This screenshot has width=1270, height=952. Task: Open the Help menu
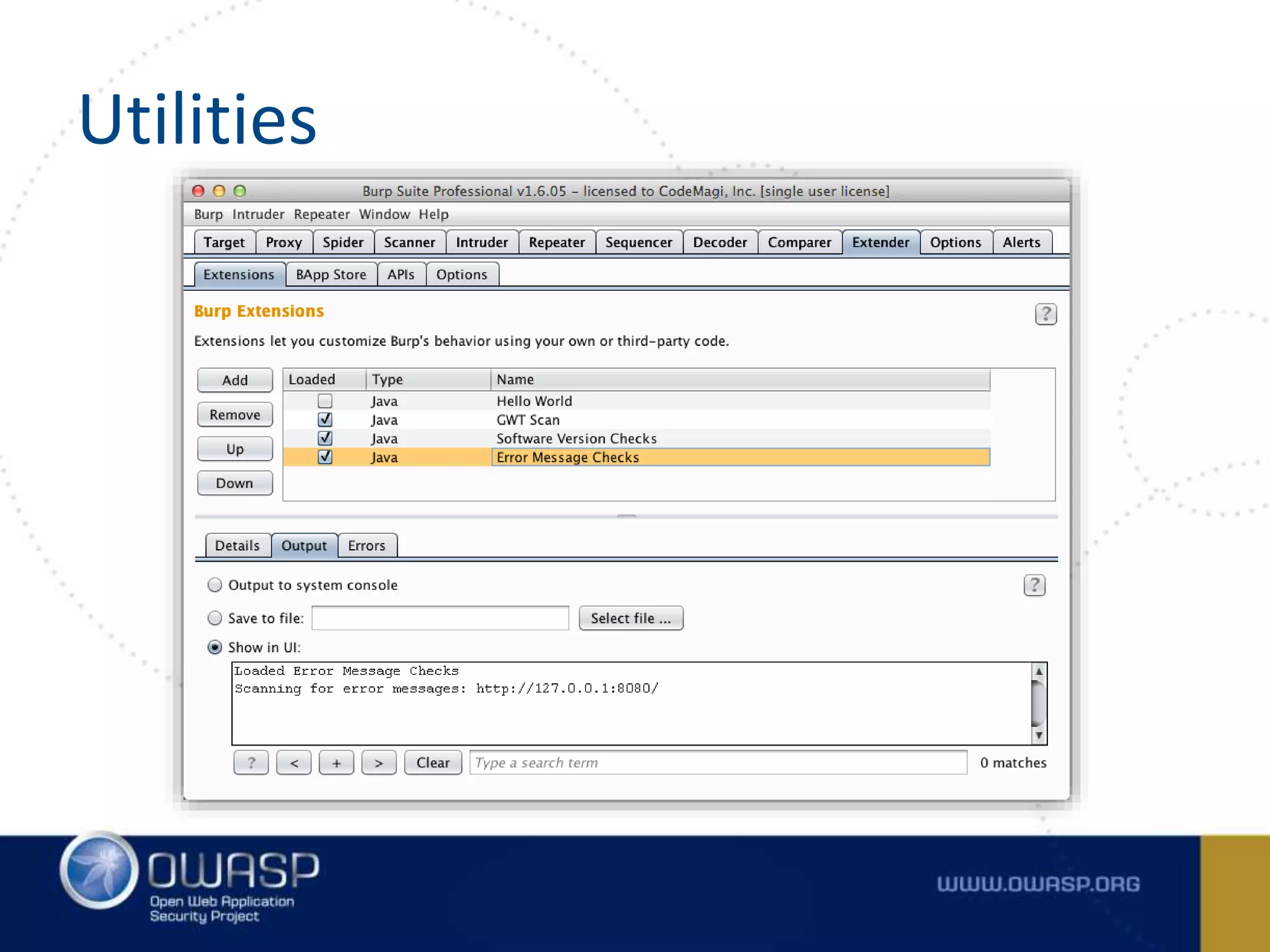[433, 214]
